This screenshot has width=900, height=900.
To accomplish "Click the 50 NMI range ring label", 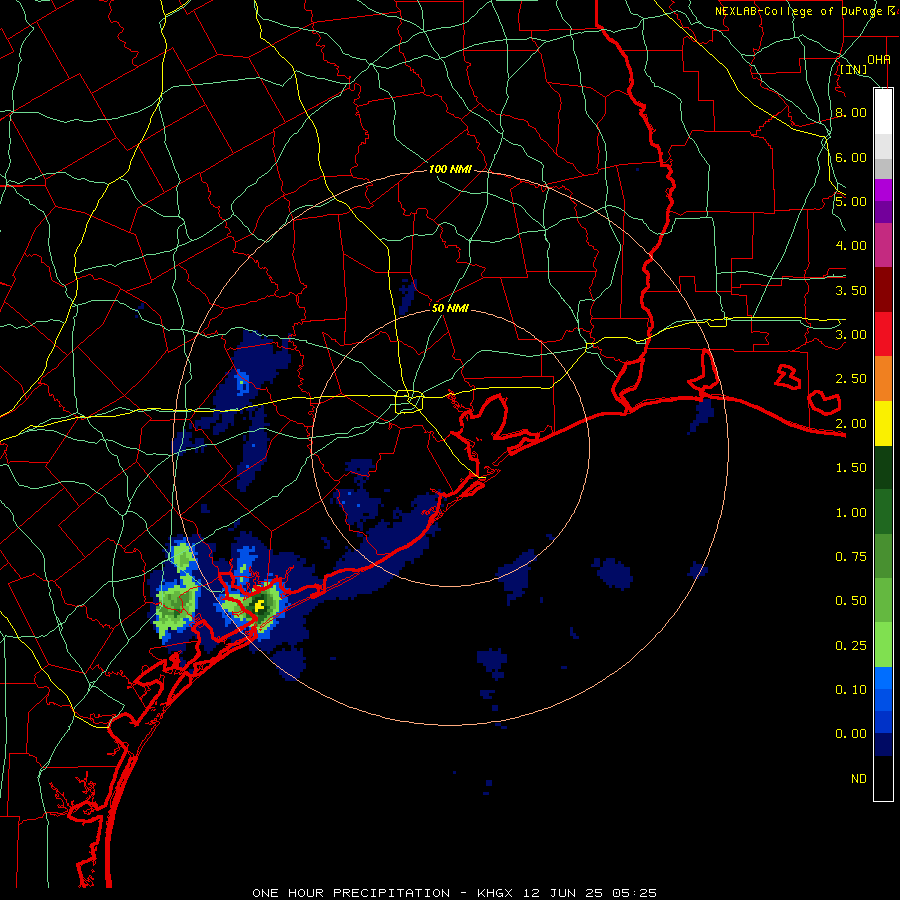I will (x=450, y=308).
